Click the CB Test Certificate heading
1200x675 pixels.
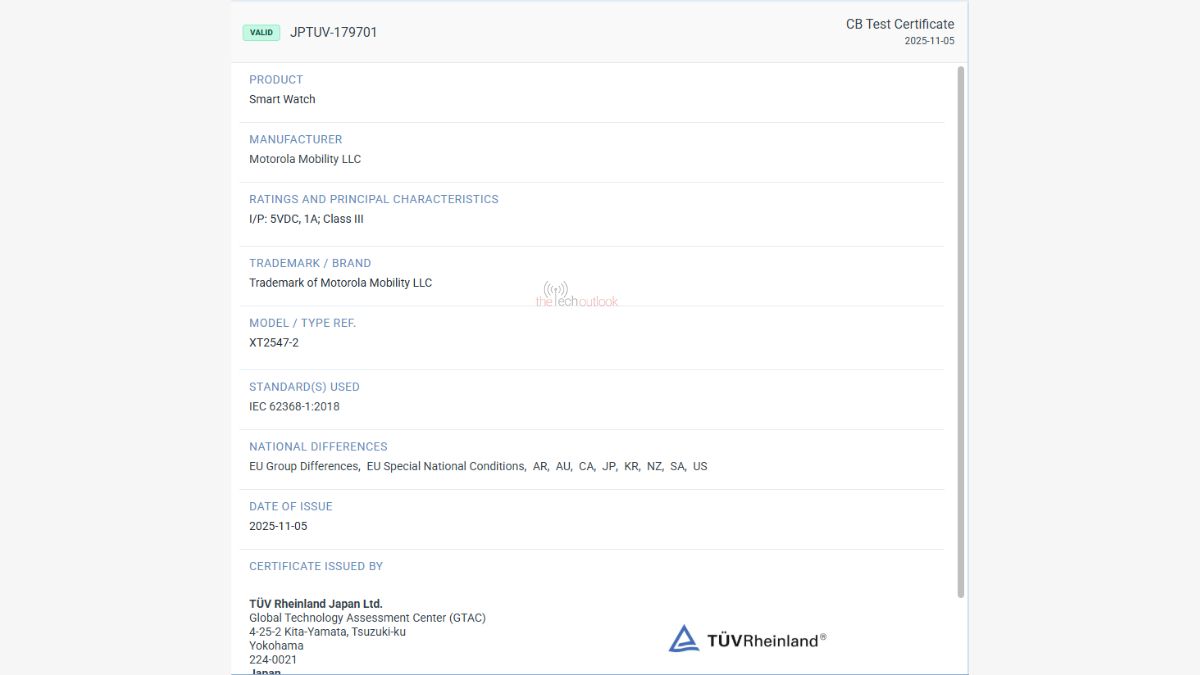click(899, 24)
